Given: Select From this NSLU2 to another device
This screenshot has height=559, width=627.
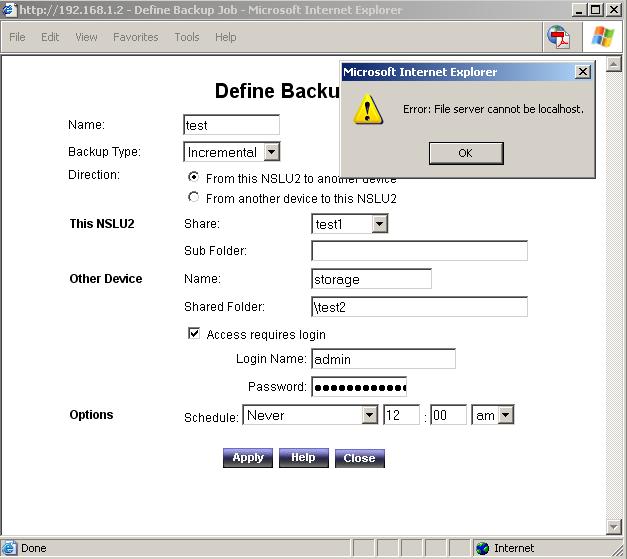Looking at the screenshot, I should click(194, 177).
